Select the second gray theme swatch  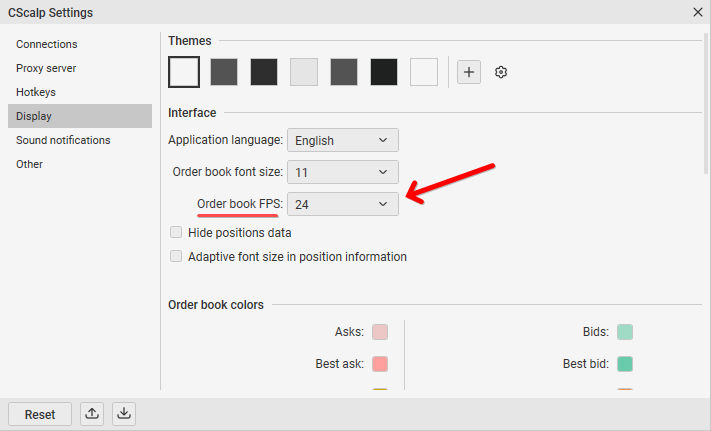pyautogui.click(x=224, y=72)
